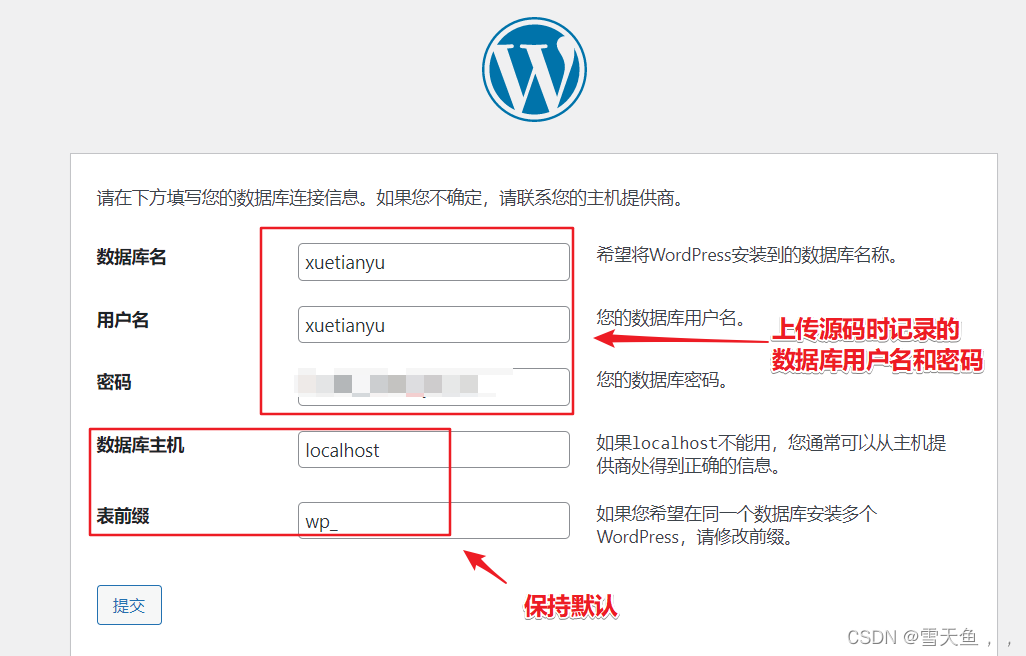The width and height of the screenshot is (1026, 656).
Task: Click the WordPress logo at the top
Action: [533, 68]
